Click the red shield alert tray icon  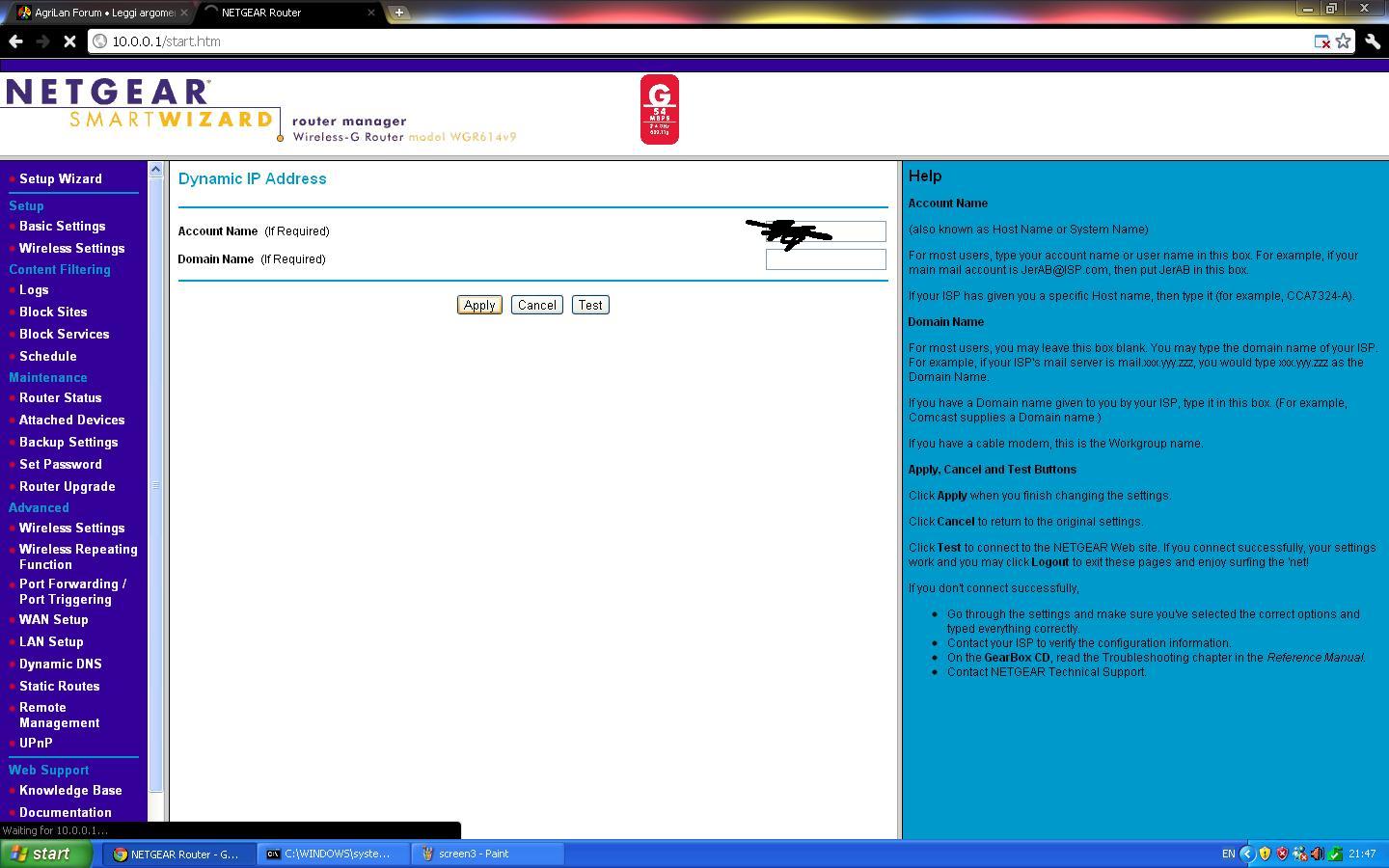coord(1282,854)
